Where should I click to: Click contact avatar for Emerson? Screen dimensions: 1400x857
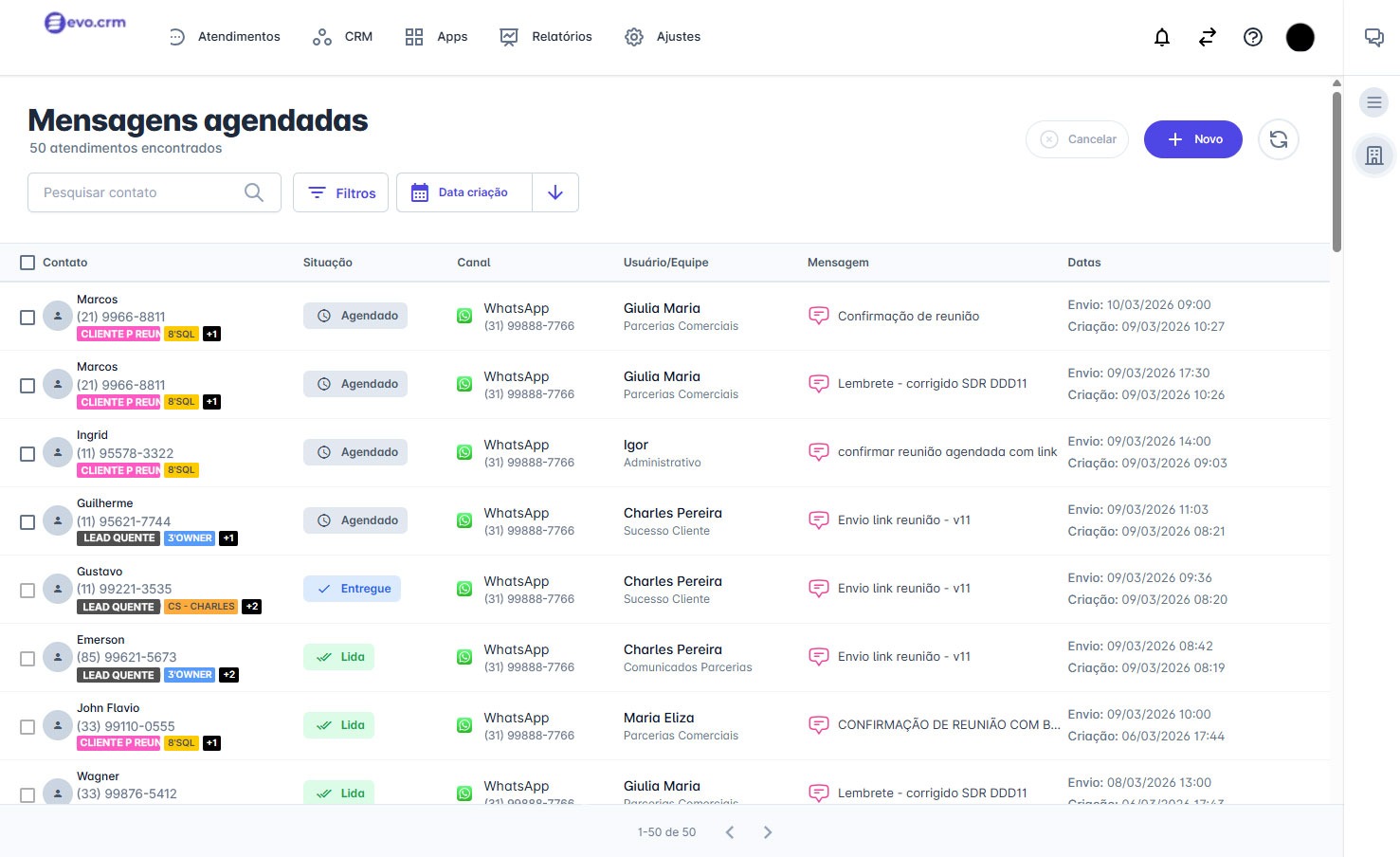pos(58,657)
